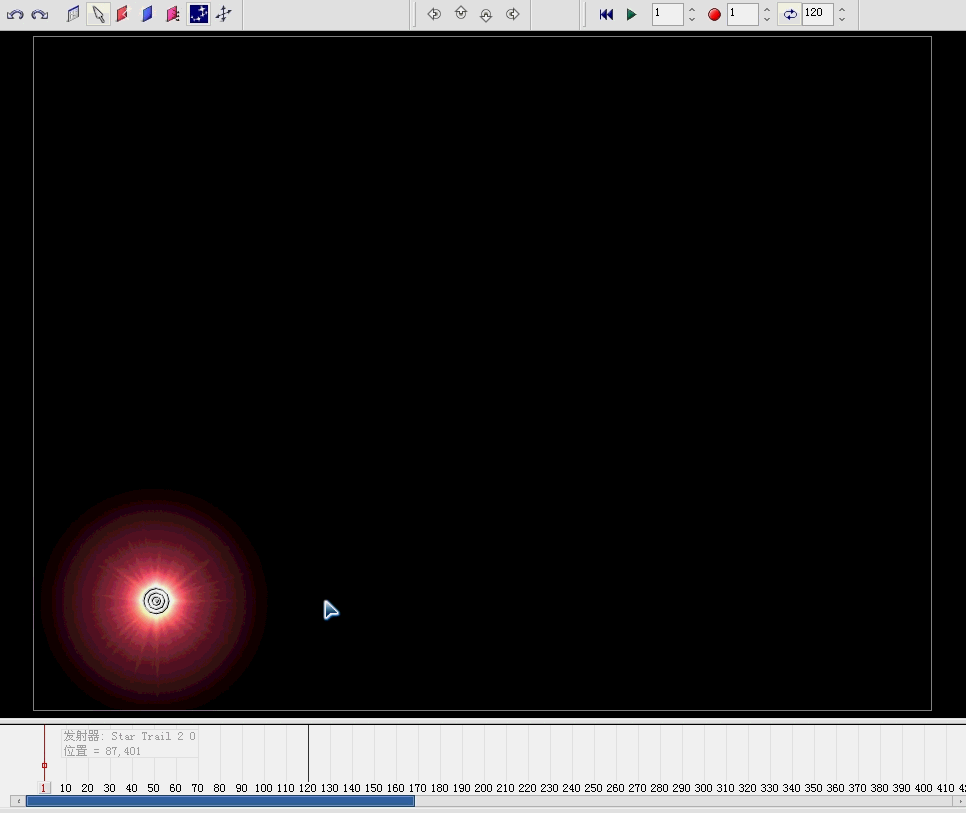
Task: Decrease loop end frame with down stepper
Action: click(x=842, y=19)
